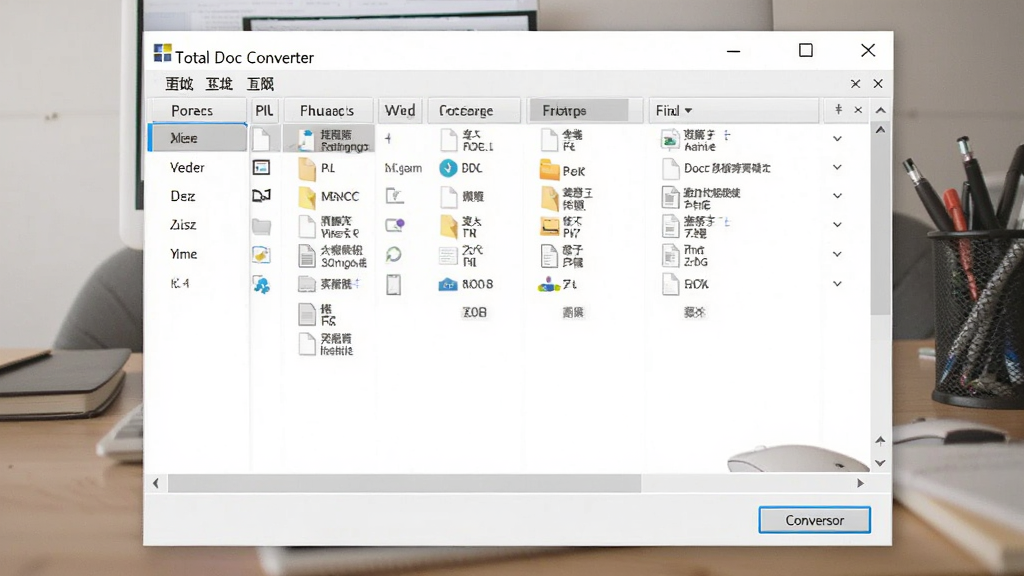Click the BDC blue circle icon
Image resolution: width=1024 pixels, height=576 pixels.
pos(448,168)
